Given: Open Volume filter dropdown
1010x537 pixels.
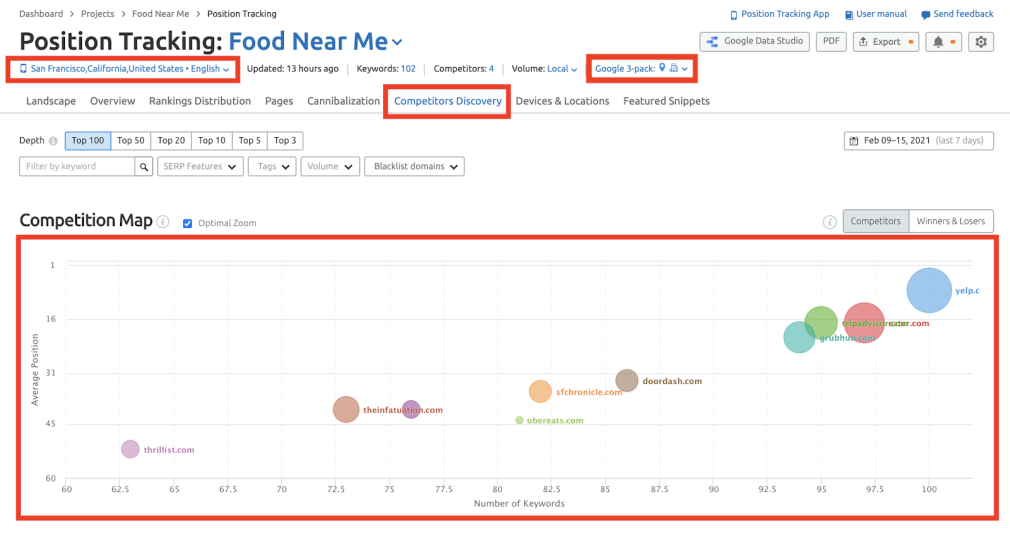Looking at the screenshot, I should pyautogui.click(x=330, y=167).
